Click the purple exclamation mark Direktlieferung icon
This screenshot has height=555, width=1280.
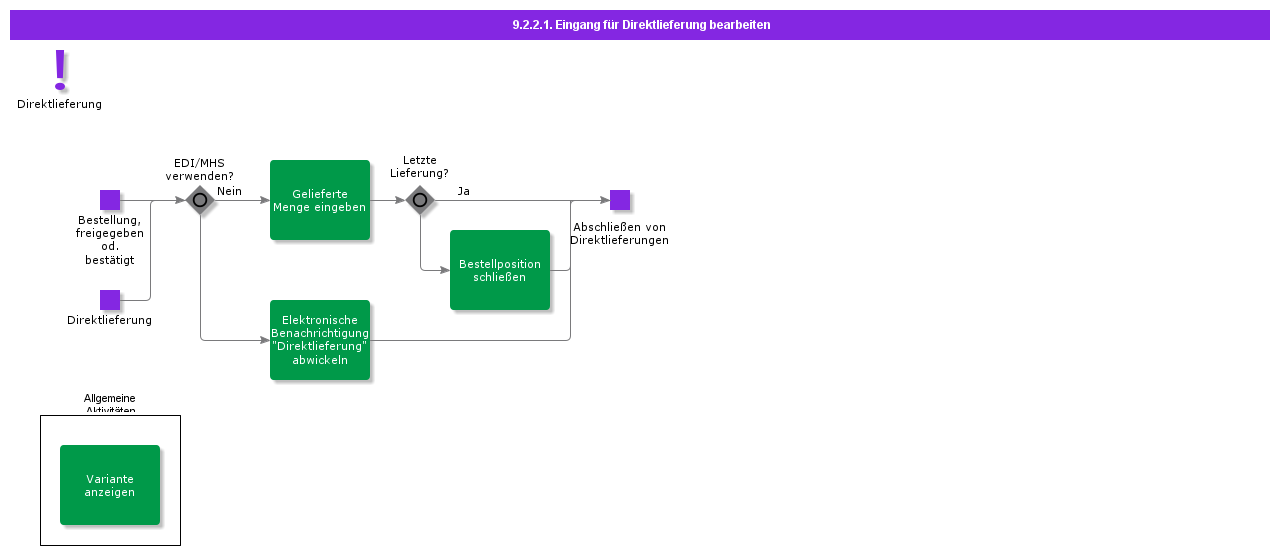click(x=60, y=70)
